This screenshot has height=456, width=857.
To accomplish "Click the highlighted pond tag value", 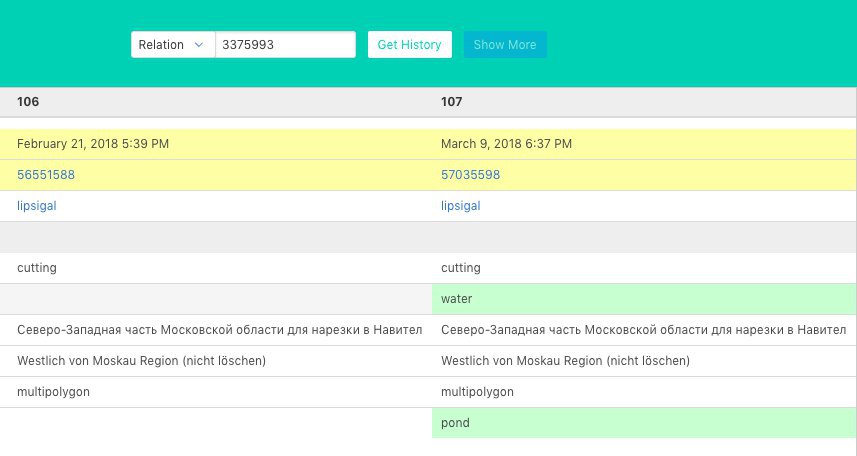I will coord(644,423).
